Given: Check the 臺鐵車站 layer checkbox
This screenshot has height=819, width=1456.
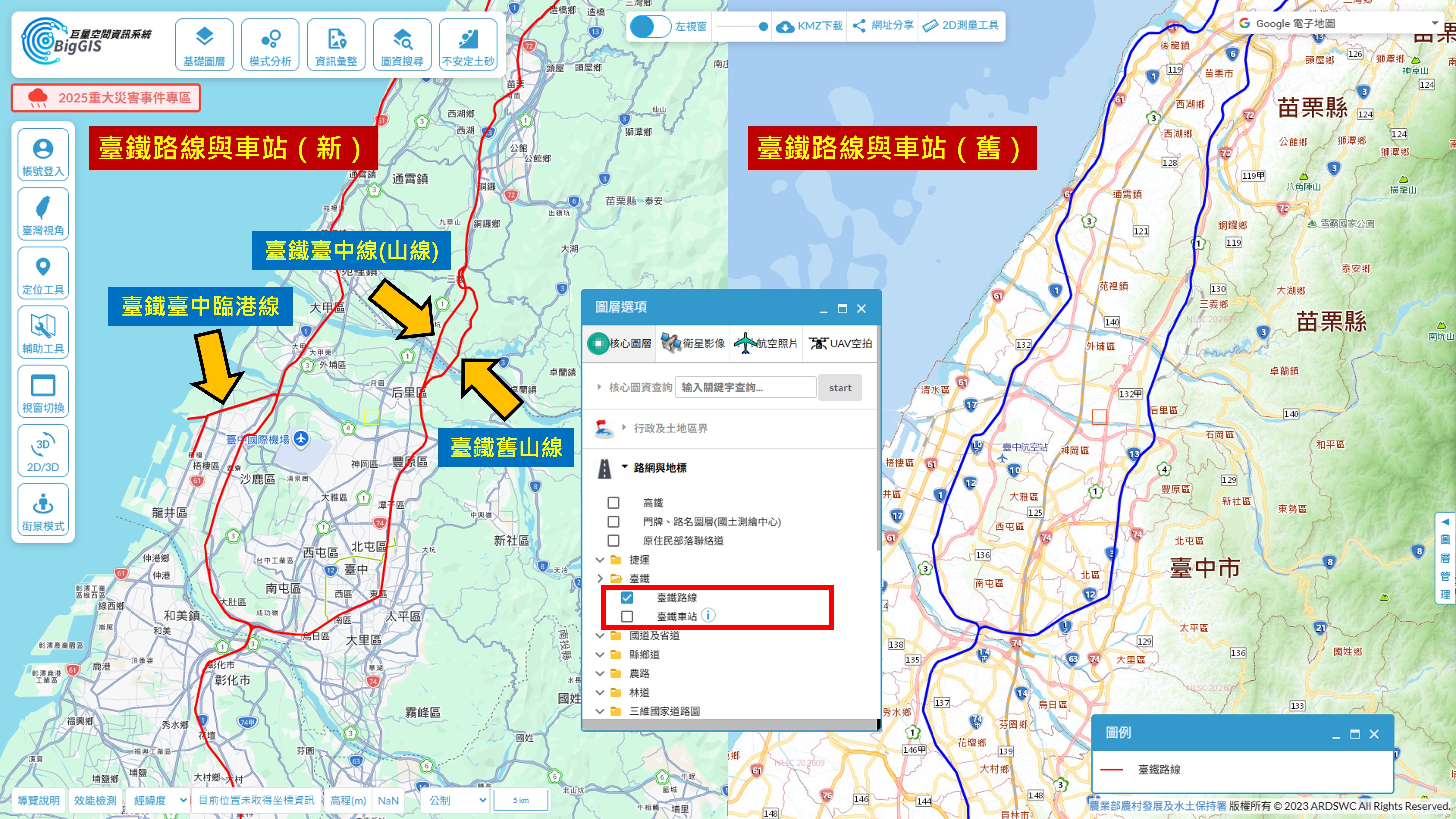Looking at the screenshot, I should (627, 616).
